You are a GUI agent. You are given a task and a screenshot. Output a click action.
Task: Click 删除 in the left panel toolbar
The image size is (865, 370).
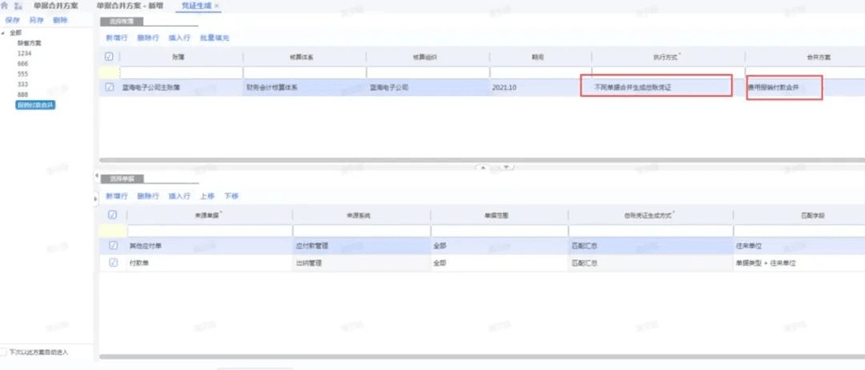pos(60,20)
